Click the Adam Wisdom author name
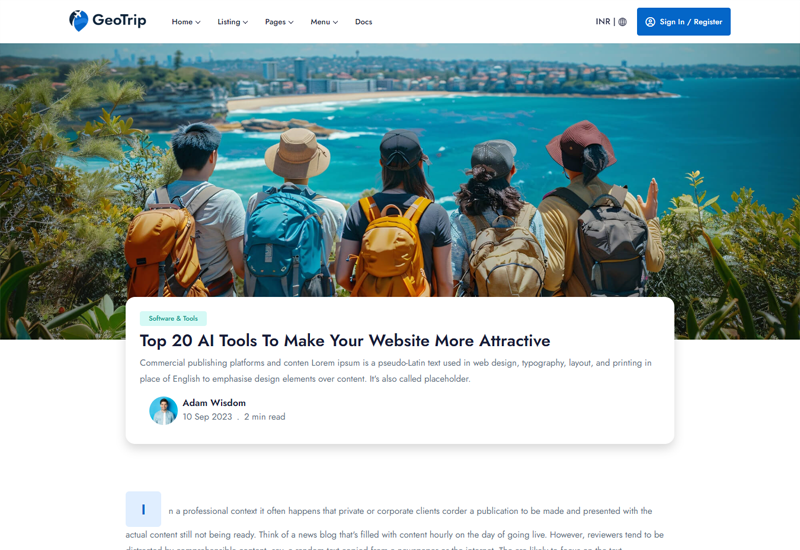The width and height of the screenshot is (800, 550). pos(214,403)
